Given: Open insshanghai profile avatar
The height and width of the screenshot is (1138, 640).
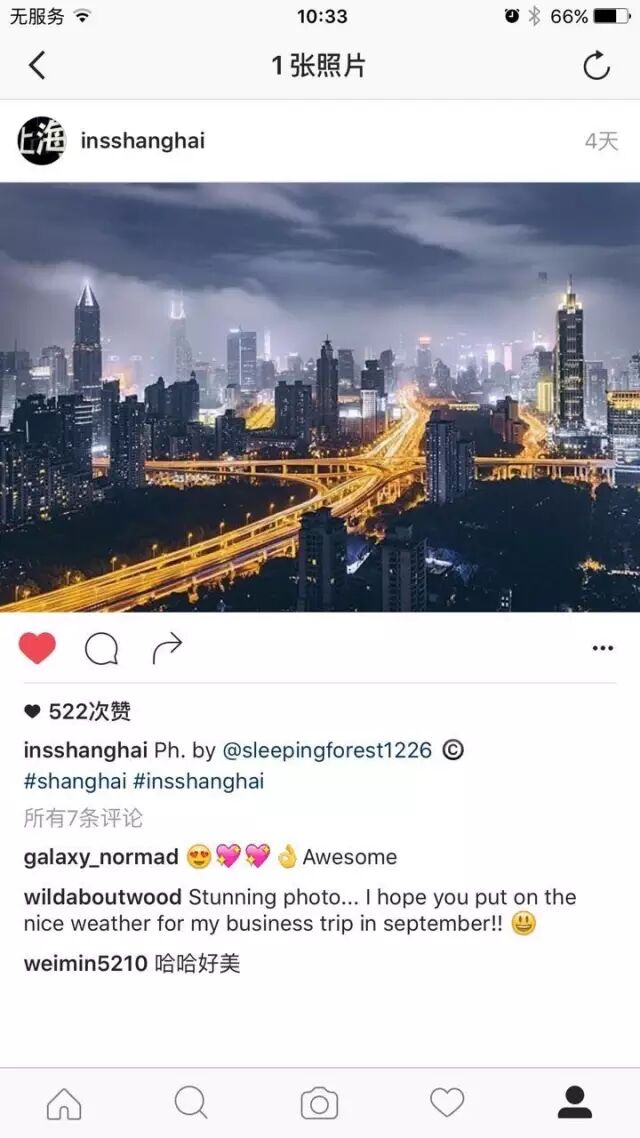Looking at the screenshot, I should click(41, 141).
